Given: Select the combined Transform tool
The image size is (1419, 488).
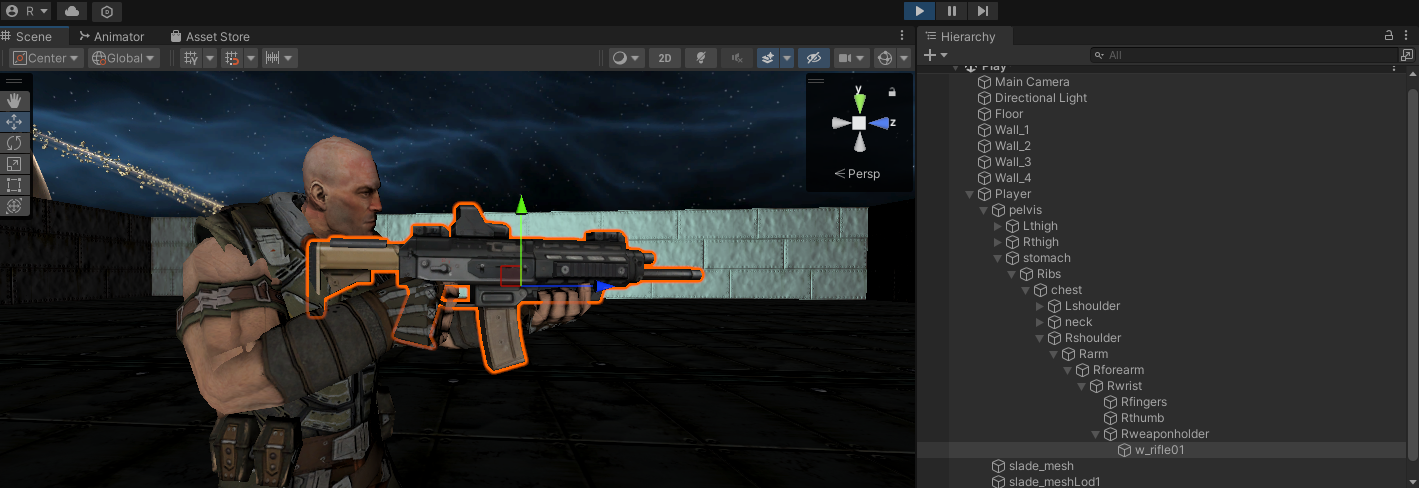Looking at the screenshot, I should click(x=14, y=206).
